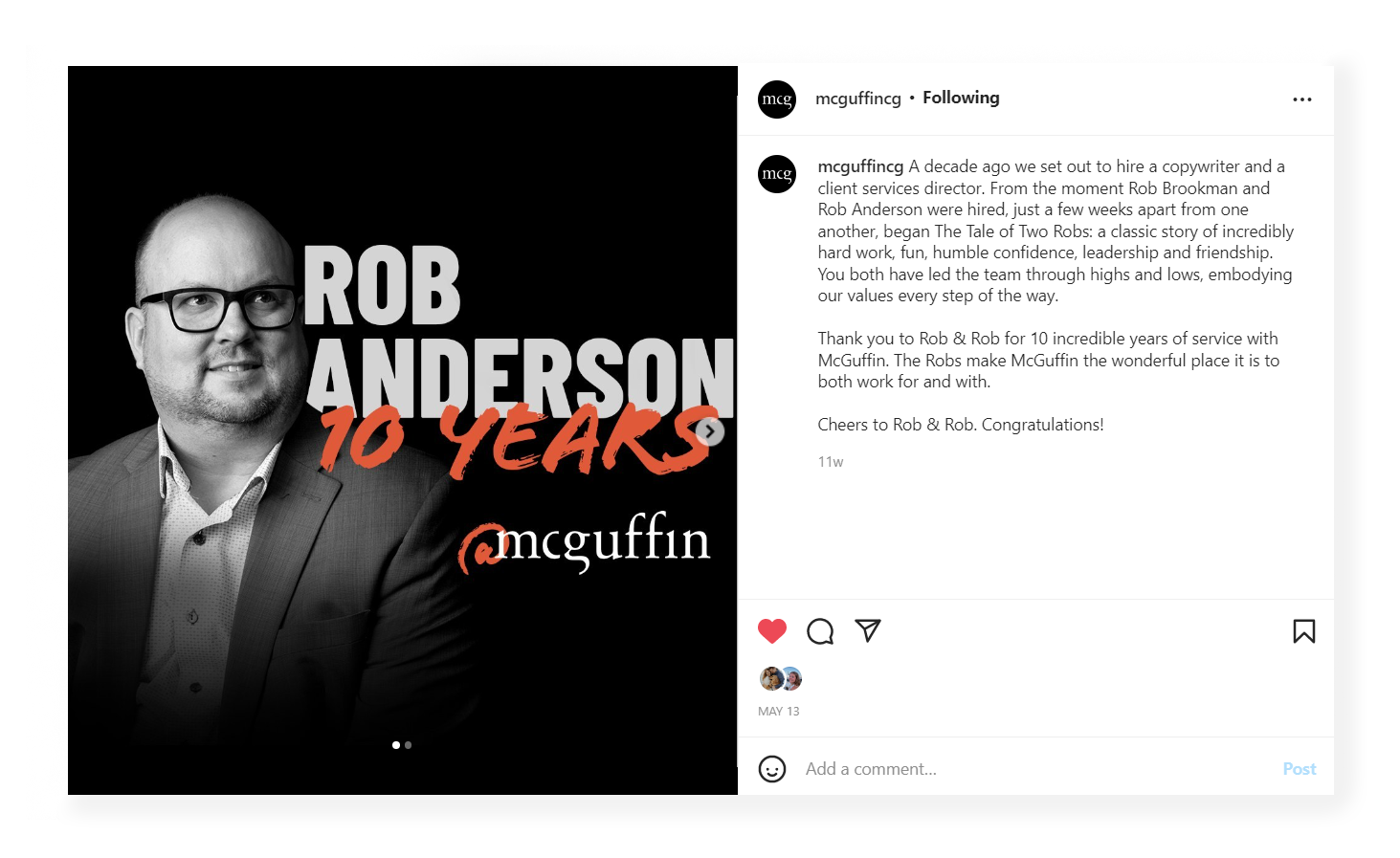Open the three-dot more options menu

[x=1301, y=99]
